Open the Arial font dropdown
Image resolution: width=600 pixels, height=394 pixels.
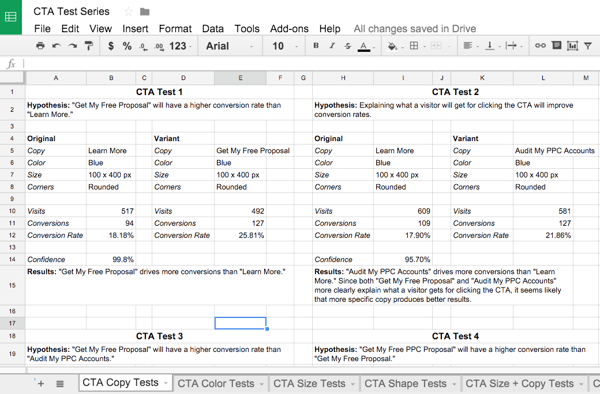(x=230, y=46)
